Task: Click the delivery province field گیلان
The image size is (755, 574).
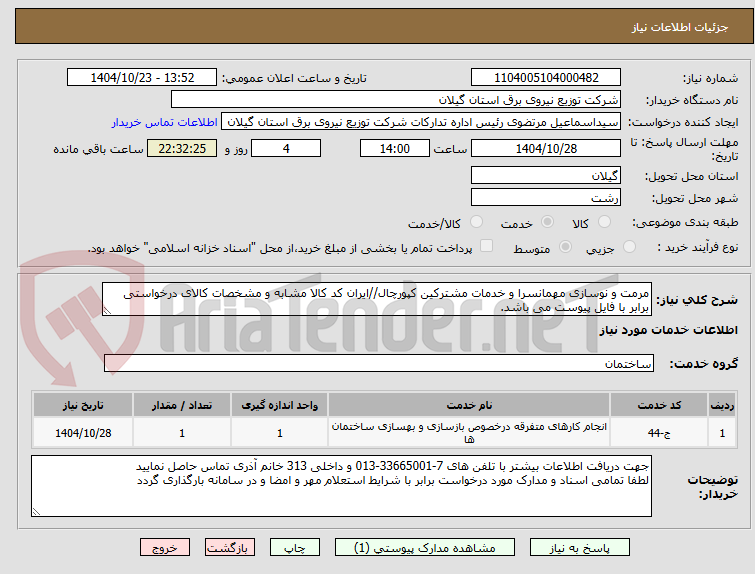Action: coord(546,175)
